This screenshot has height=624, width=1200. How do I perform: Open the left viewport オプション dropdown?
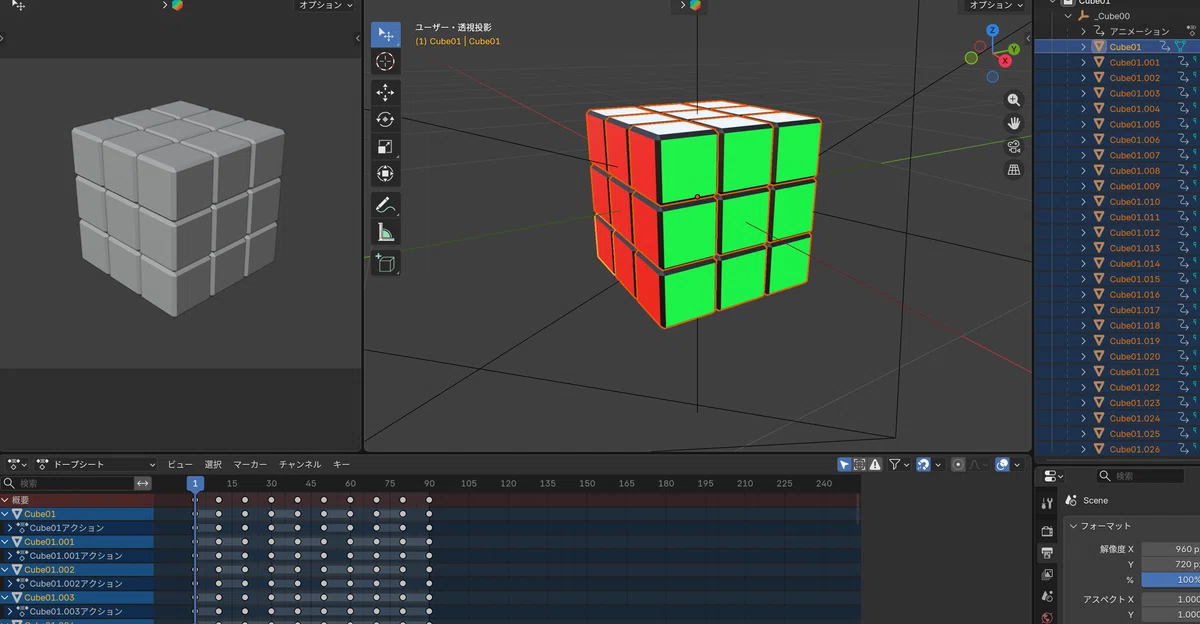click(x=326, y=5)
